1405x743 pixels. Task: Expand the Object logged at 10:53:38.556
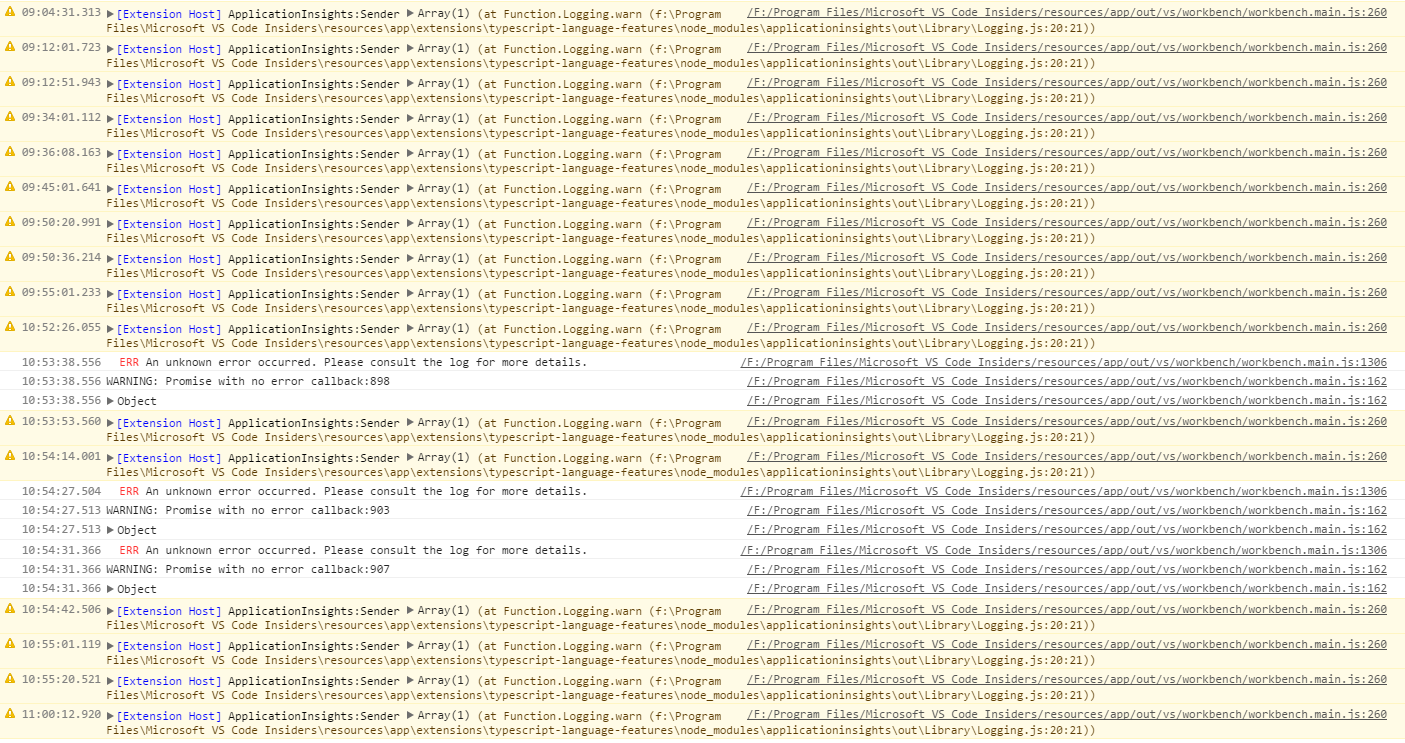(x=111, y=401)
